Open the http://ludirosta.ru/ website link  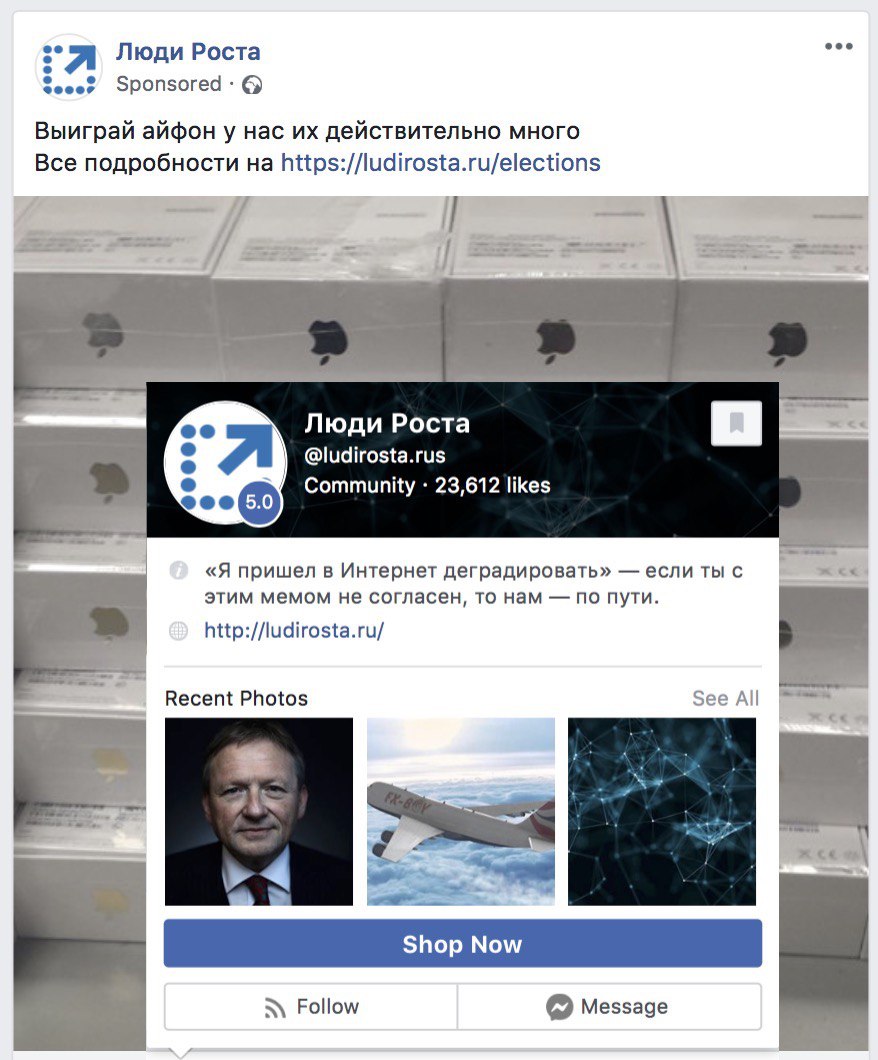(x=294, y=631)
